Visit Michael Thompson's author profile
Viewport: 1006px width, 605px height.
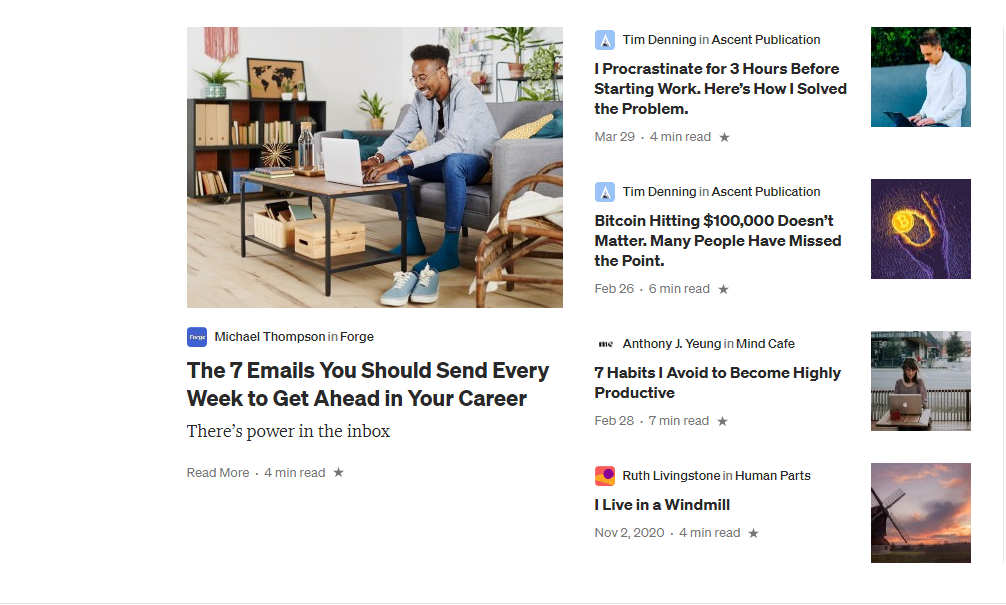[x=269, y=337]
